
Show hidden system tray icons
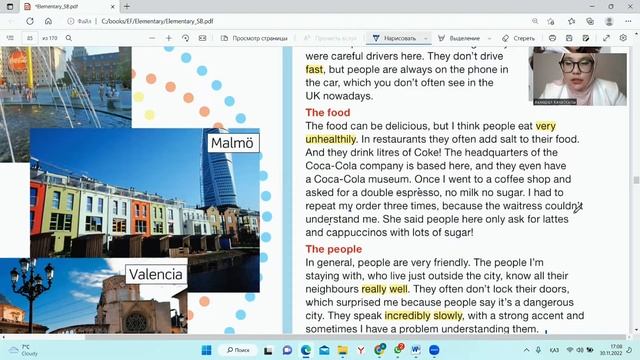click(x=527, y=350)
